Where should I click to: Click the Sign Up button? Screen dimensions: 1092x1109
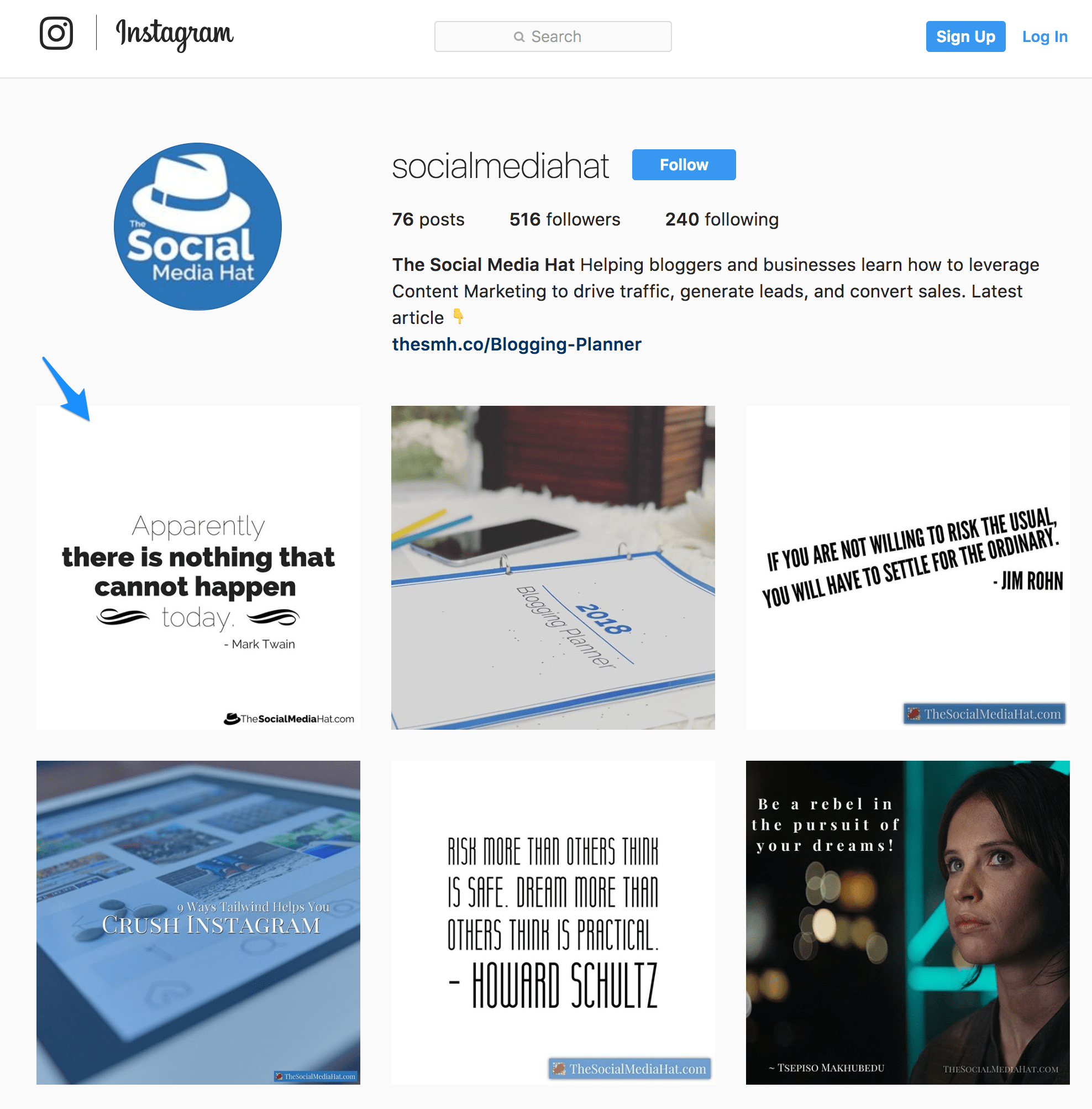pyautogui.click(x=961, y=37)
